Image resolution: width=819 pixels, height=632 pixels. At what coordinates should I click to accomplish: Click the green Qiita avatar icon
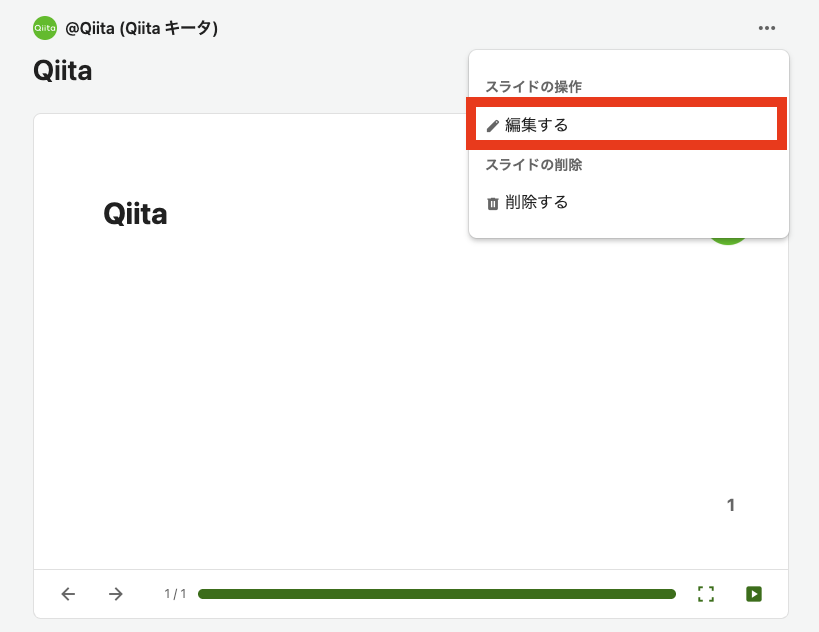45,28
